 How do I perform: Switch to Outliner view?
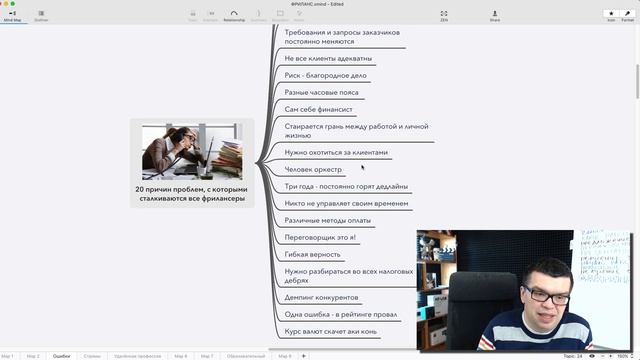41,16
